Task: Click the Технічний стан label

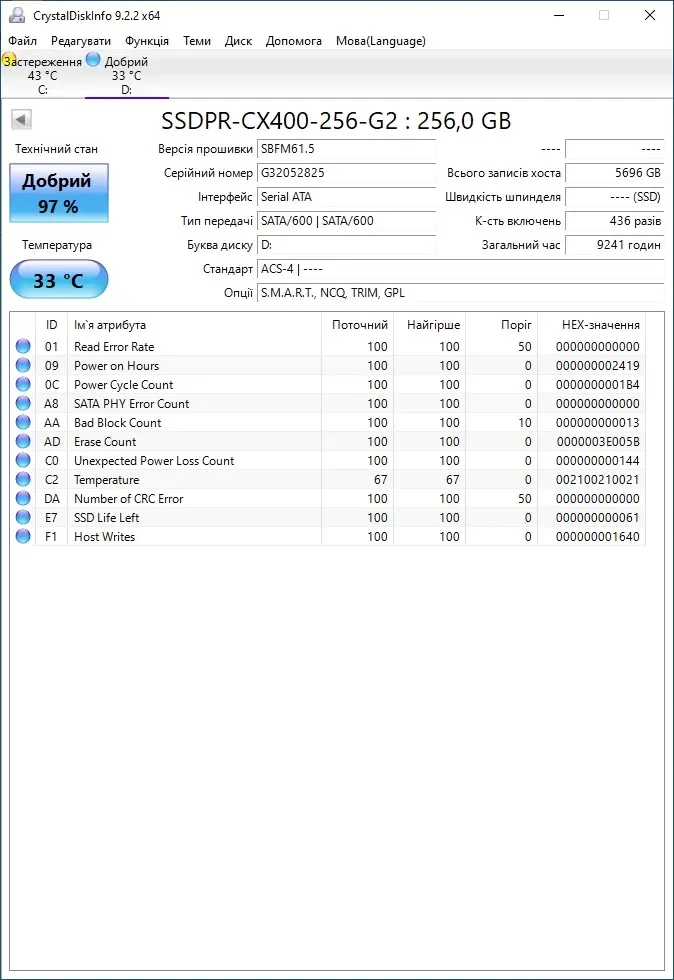Action: [x=56, y=149]
